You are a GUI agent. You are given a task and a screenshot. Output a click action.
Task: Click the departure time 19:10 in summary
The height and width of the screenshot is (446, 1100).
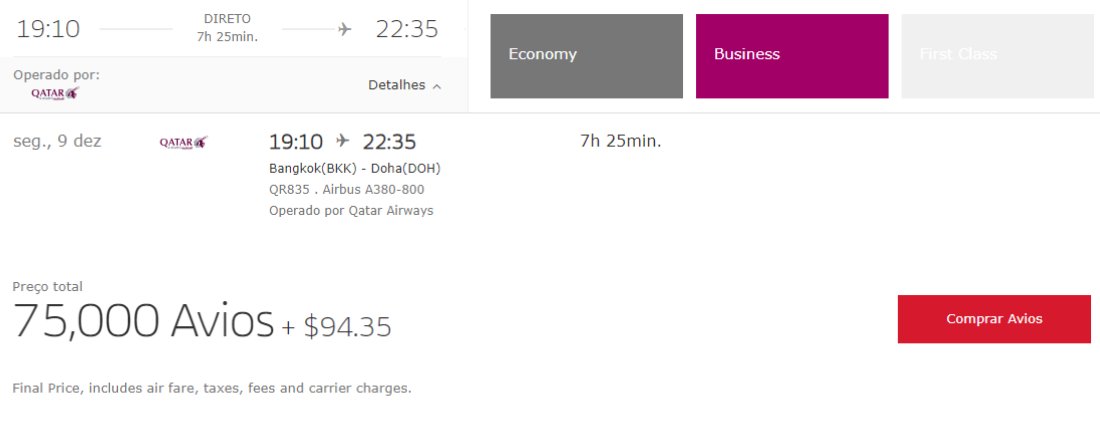48,29
